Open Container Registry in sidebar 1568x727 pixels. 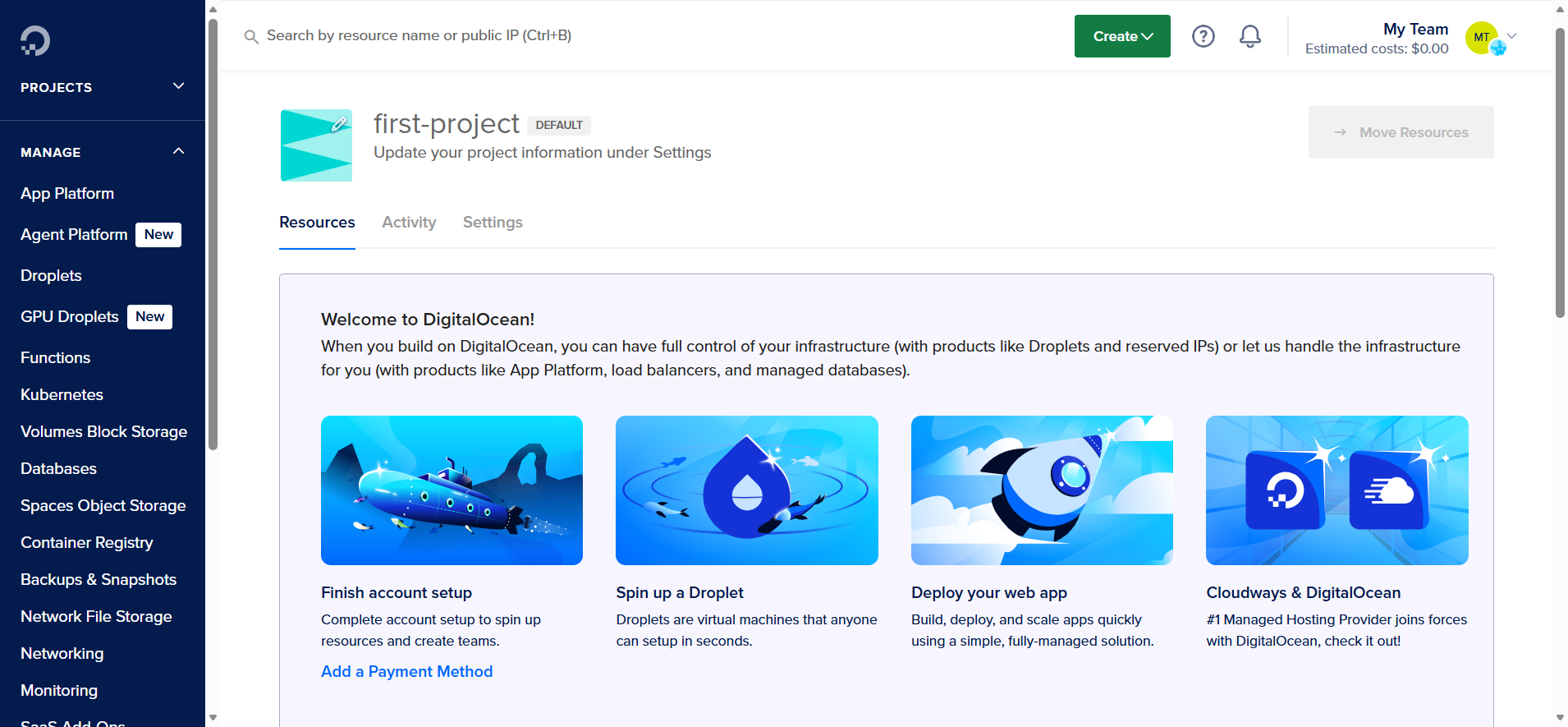point(86,542)
